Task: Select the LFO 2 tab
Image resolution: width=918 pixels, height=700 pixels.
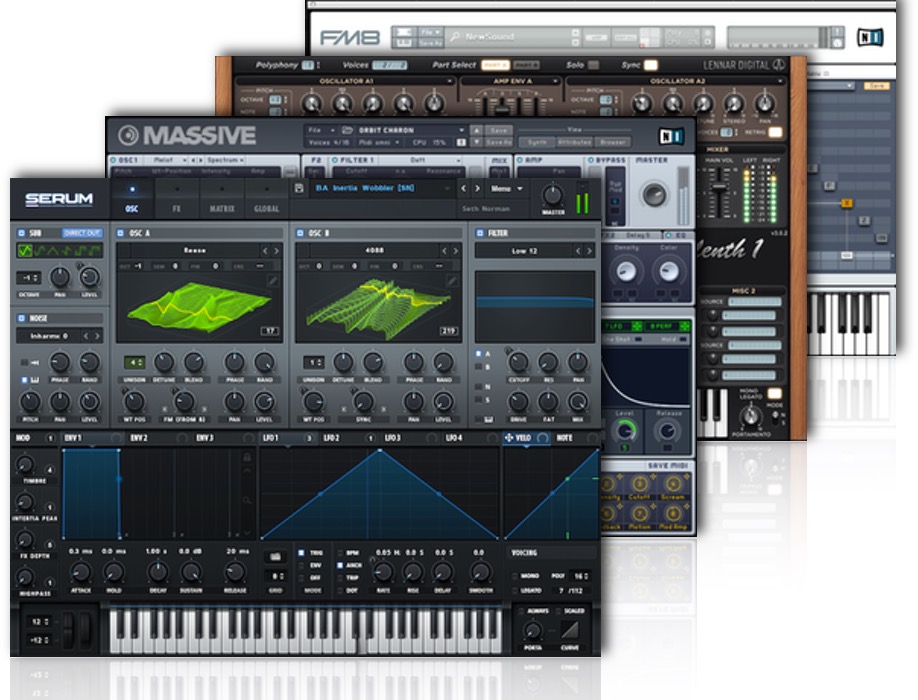Action: (x=333, y=438)
